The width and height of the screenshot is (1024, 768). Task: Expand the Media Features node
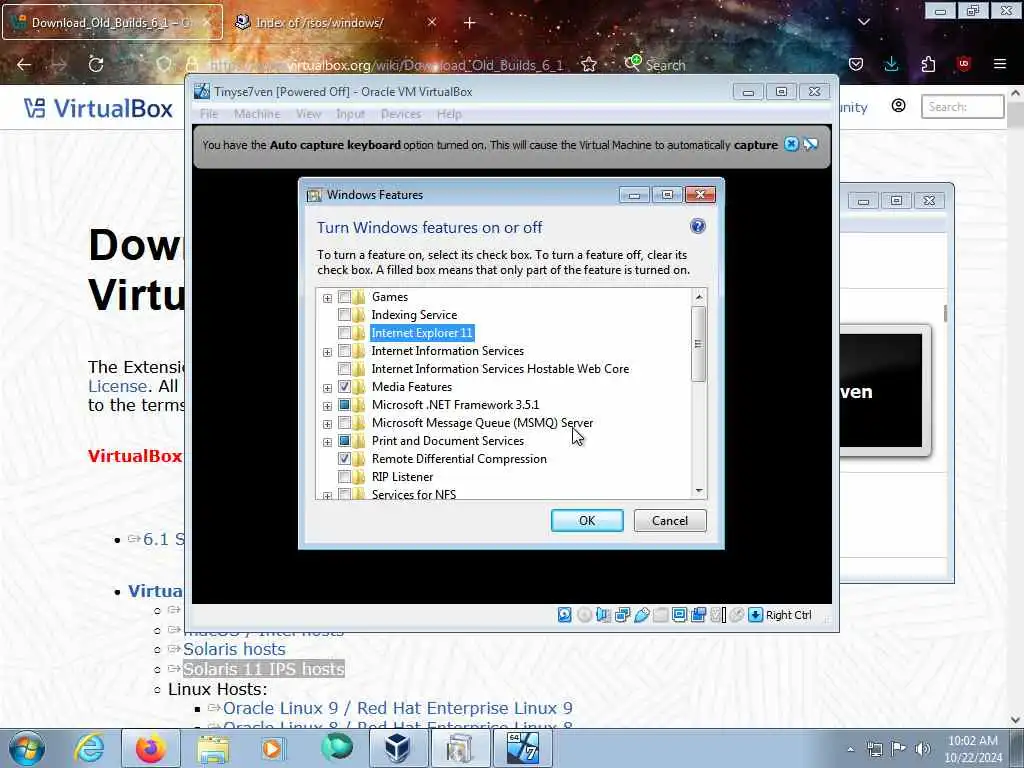[x=327, y=388]
